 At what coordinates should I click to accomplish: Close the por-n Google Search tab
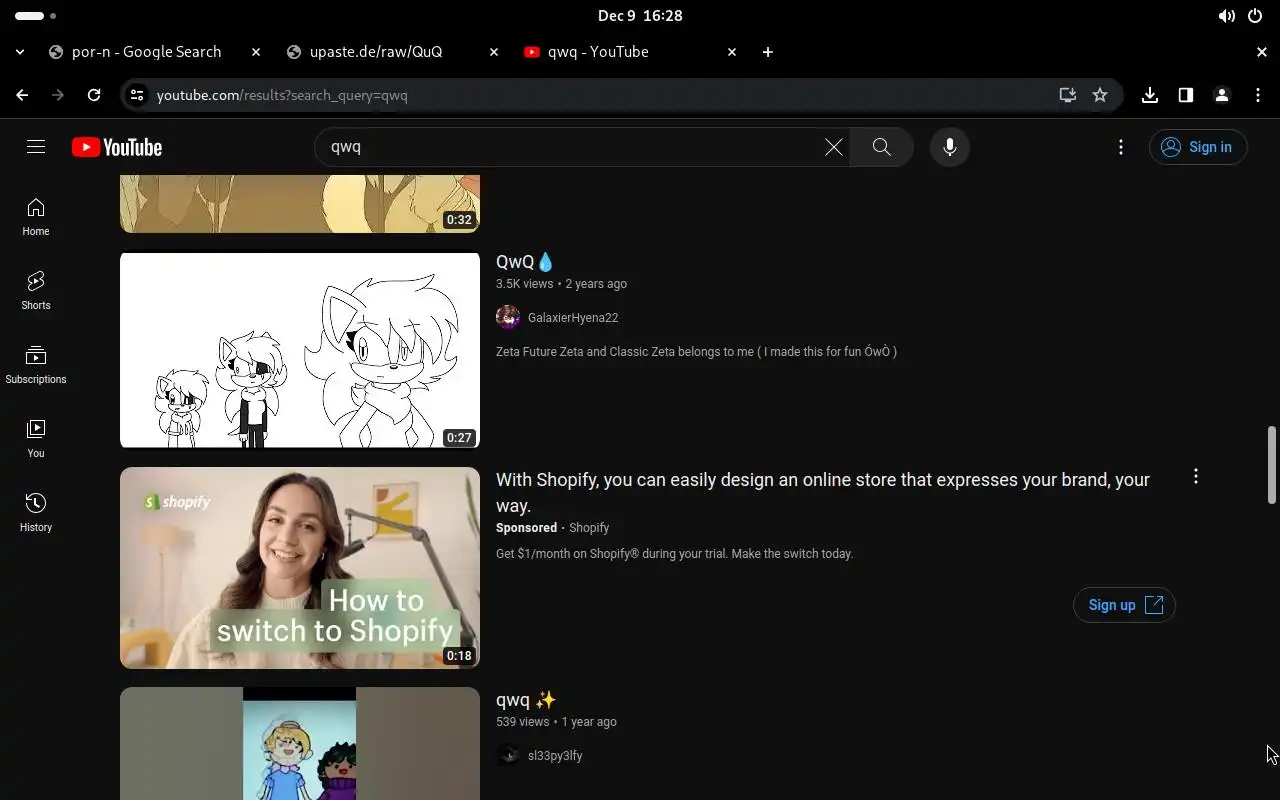coord(256,52)
